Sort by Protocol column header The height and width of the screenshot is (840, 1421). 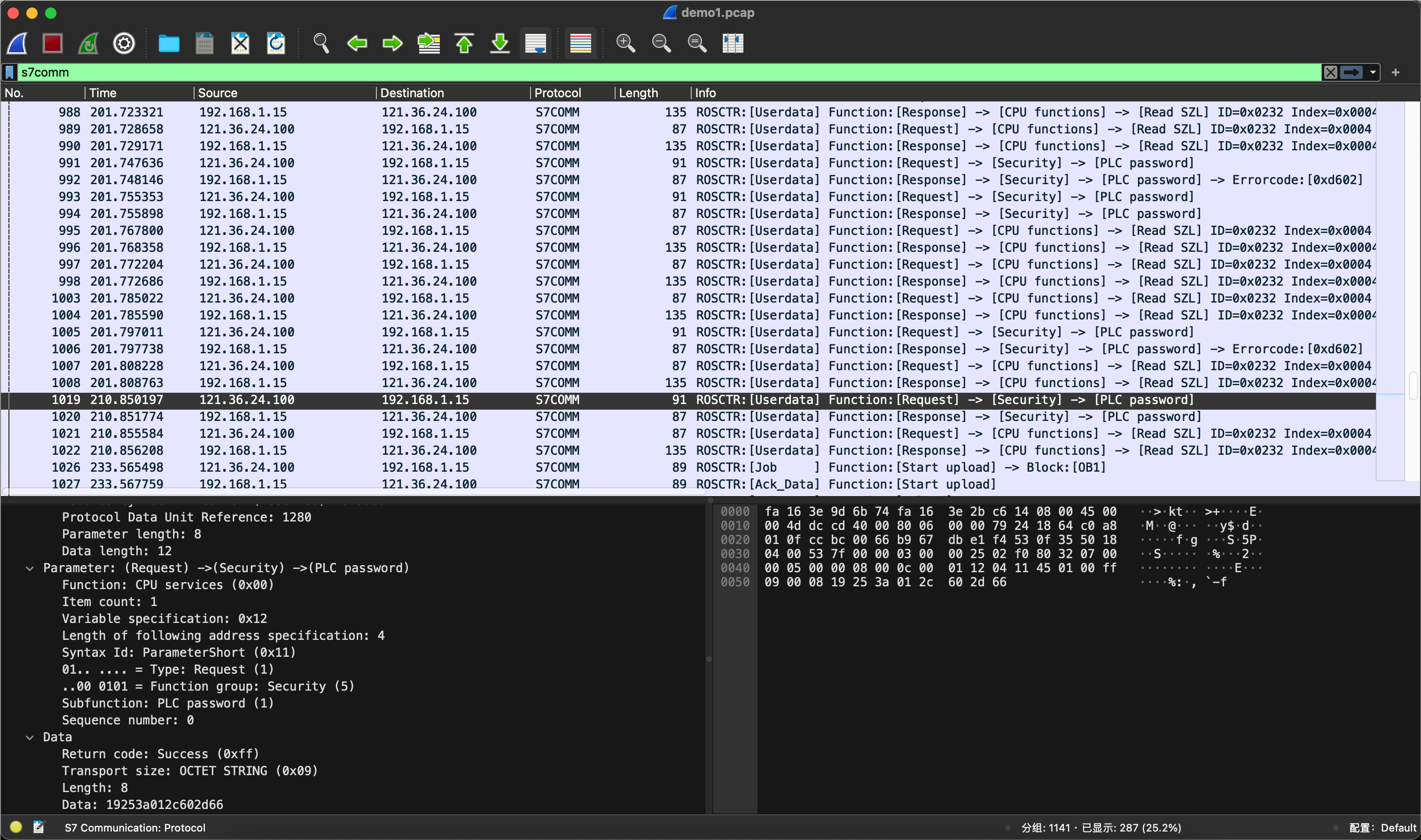[572, 93]
